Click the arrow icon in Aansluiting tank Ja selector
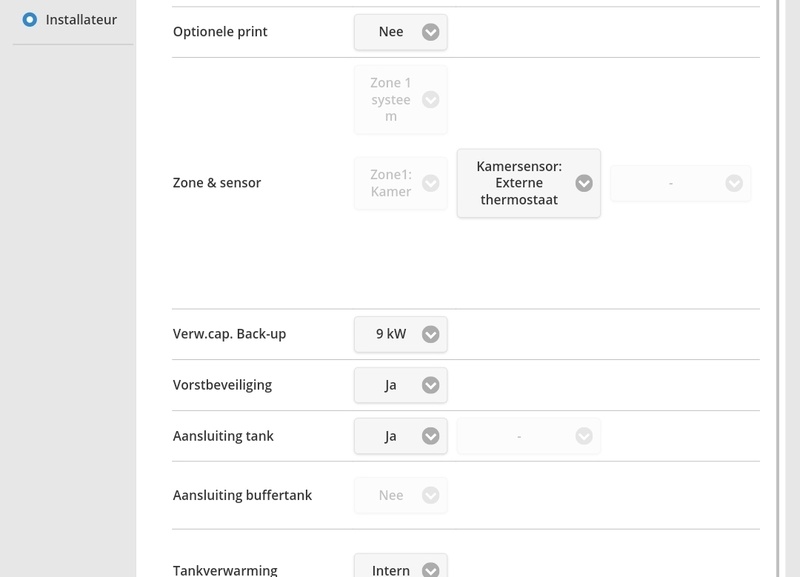The height and width of the screenshot is (577, 800). [x=430, y=436]
